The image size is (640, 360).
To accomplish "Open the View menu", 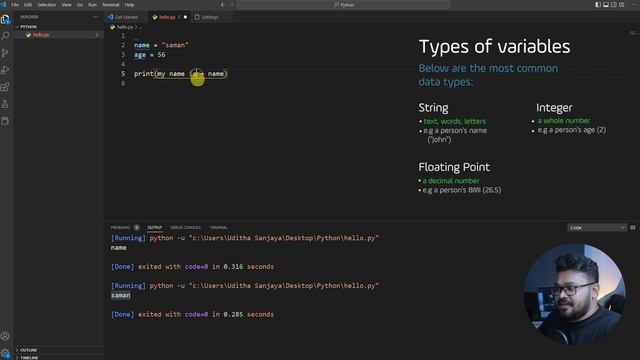I will (67, 4).
